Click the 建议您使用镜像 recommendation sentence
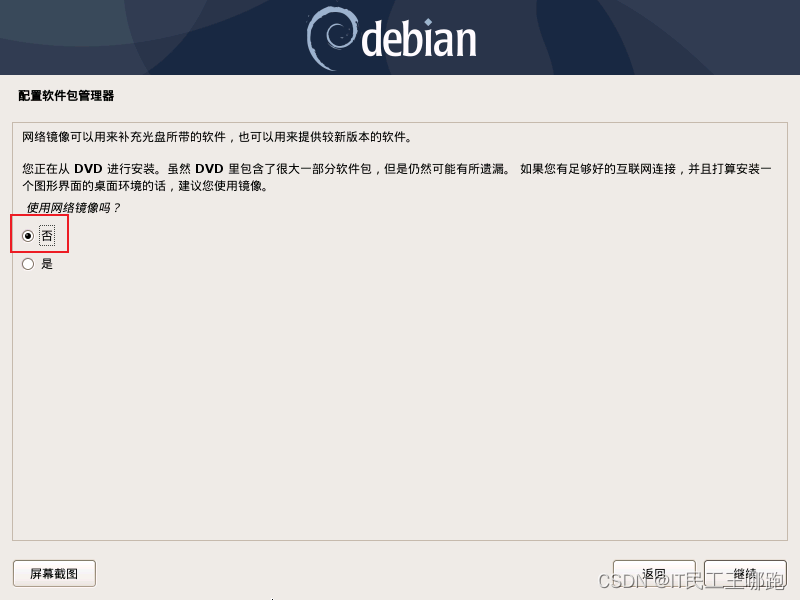 pyautogui.click(x=222, y=185)
